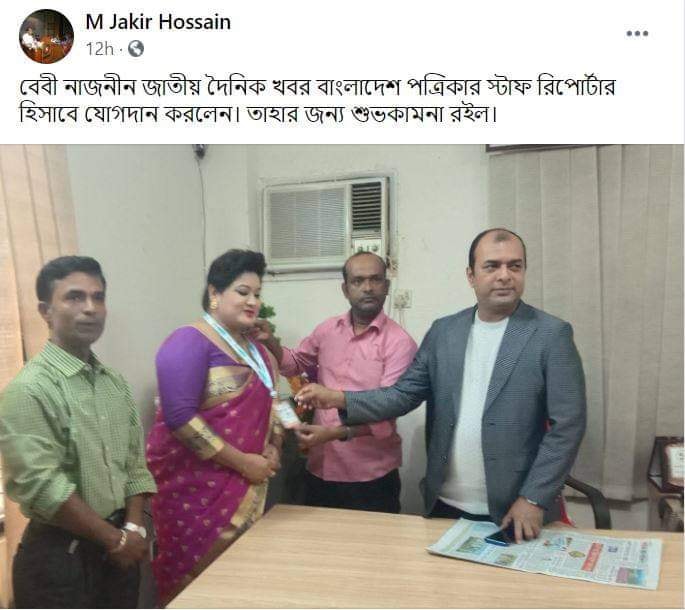Click the M Jakir Hossain name link
This screenshot has width=685, height=610.
[158, 22]
